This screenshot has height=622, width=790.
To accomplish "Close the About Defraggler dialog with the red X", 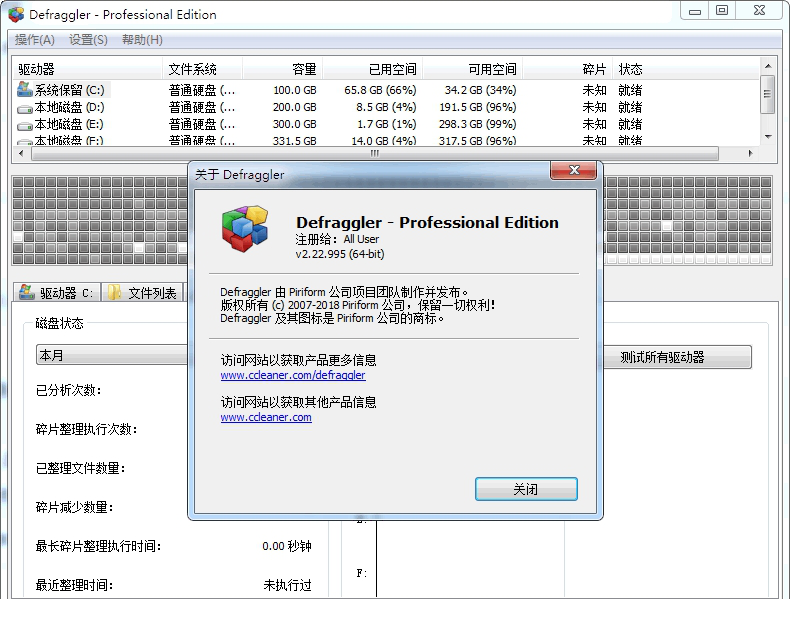I will [573, 170].
